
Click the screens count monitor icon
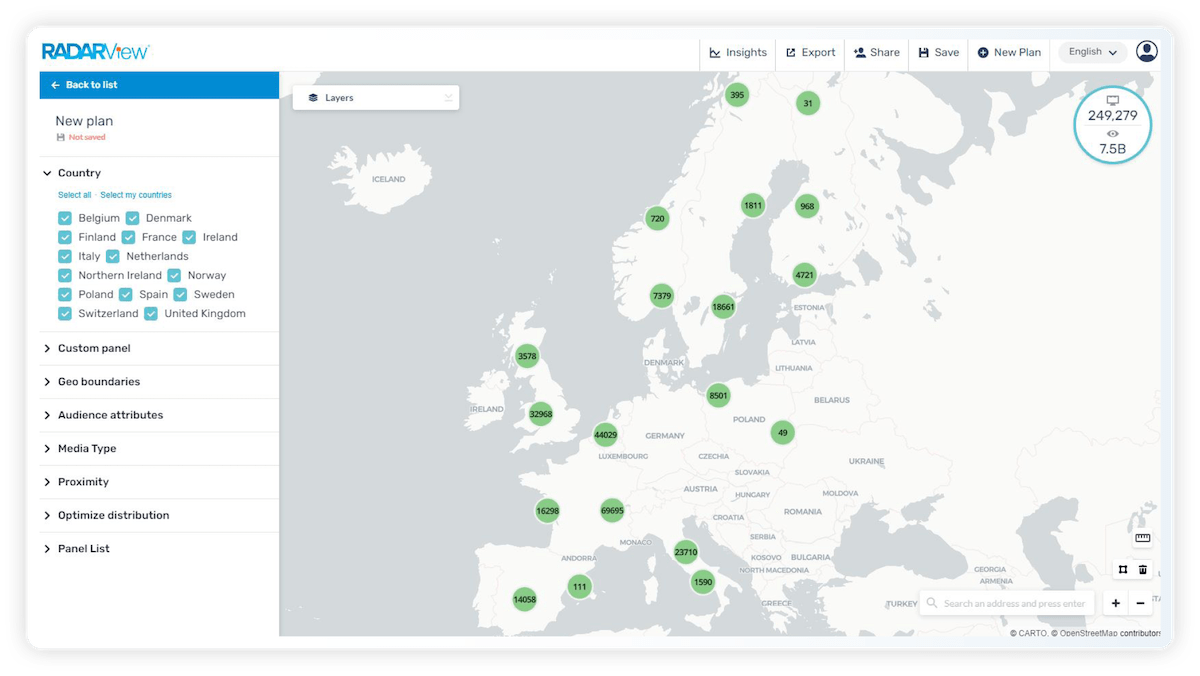click(x=1113, y=101)
